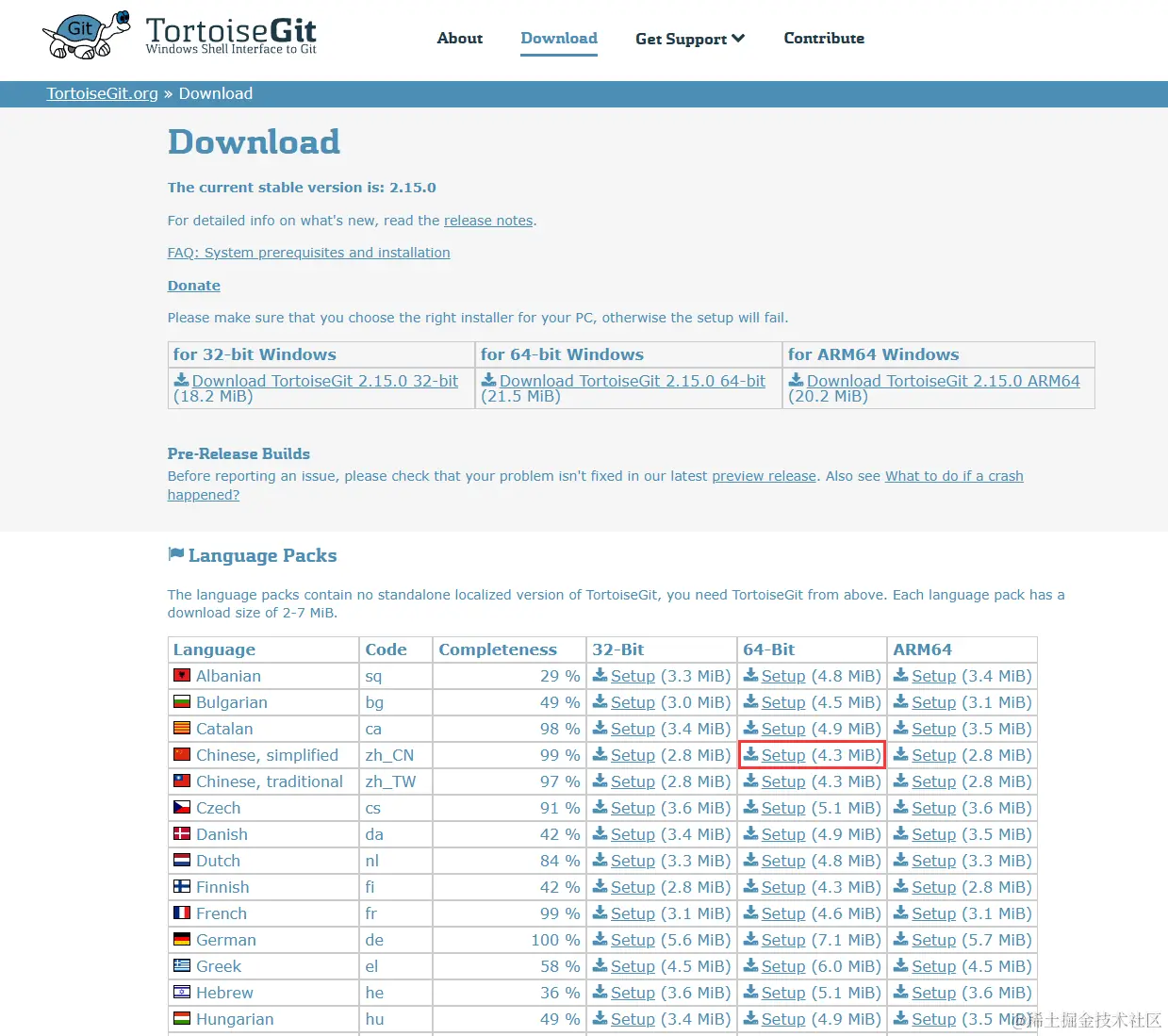Click download icon for ARM64 TortoiseGit installer
Viewport: 1168px width, 1036px height.
coord(796,380)
